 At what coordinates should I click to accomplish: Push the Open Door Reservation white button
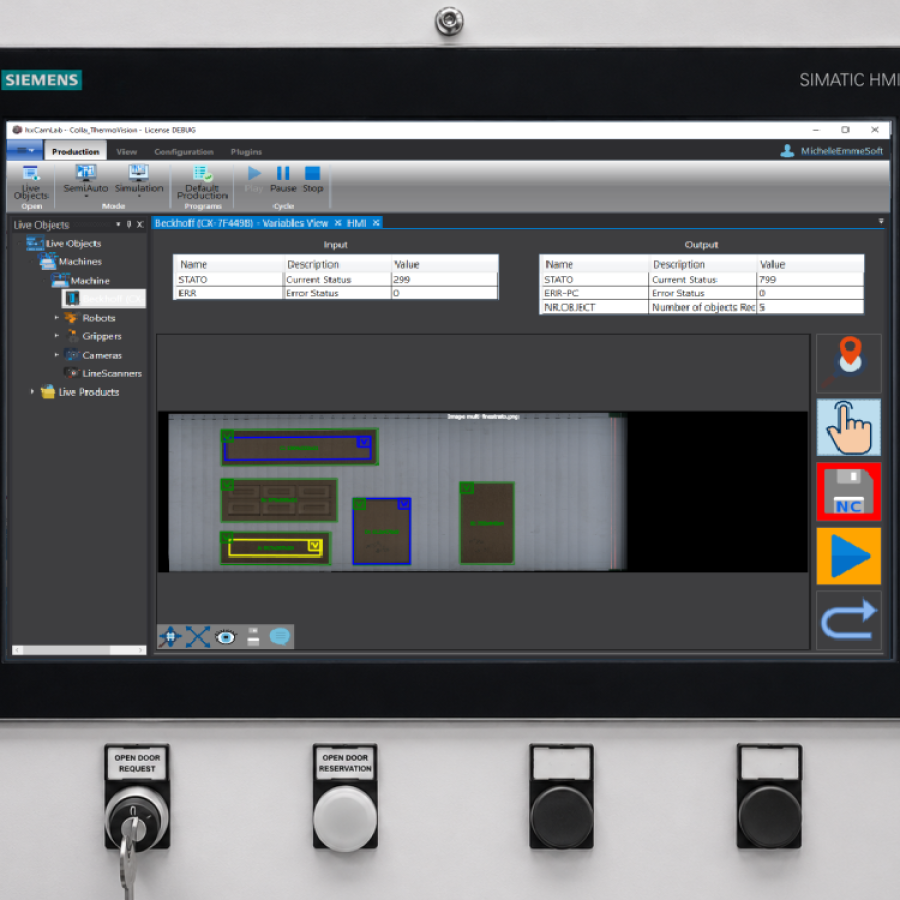pyautogui.click(x=345, y=817)
